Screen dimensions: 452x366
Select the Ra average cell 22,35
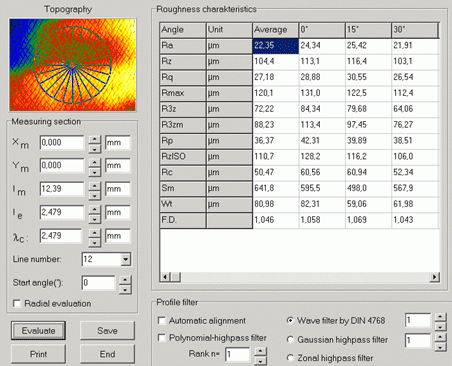click(275, 46)
